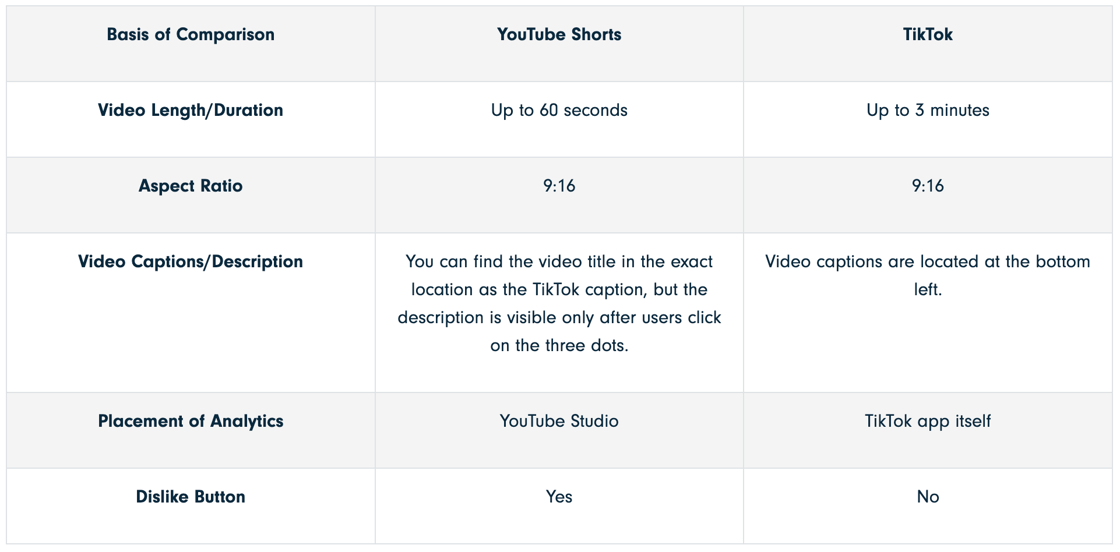Select the 'Video Captions/Description' row label
This screenshot has width=1120, height=552.
pyautogui.click(x=190, y=262)
